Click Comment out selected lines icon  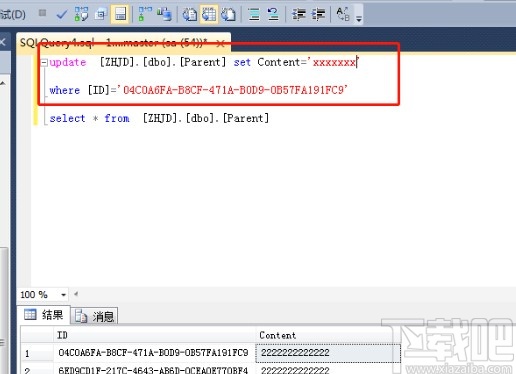[254, 14]
